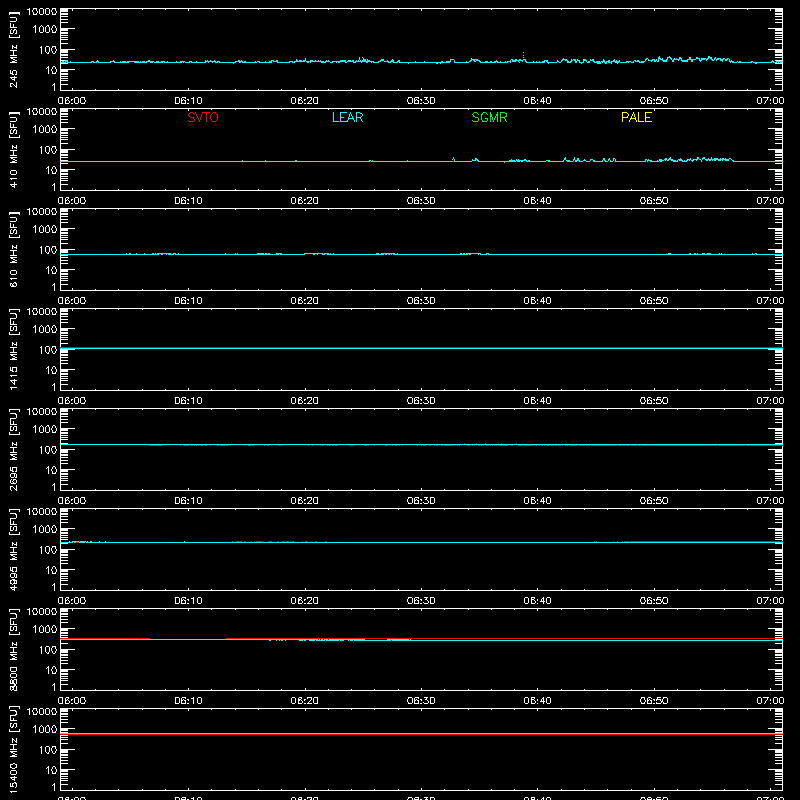The image size is (800, 800).
Task: Select the 410 MHz [SFU] axis title
Action: coord(13,149)
